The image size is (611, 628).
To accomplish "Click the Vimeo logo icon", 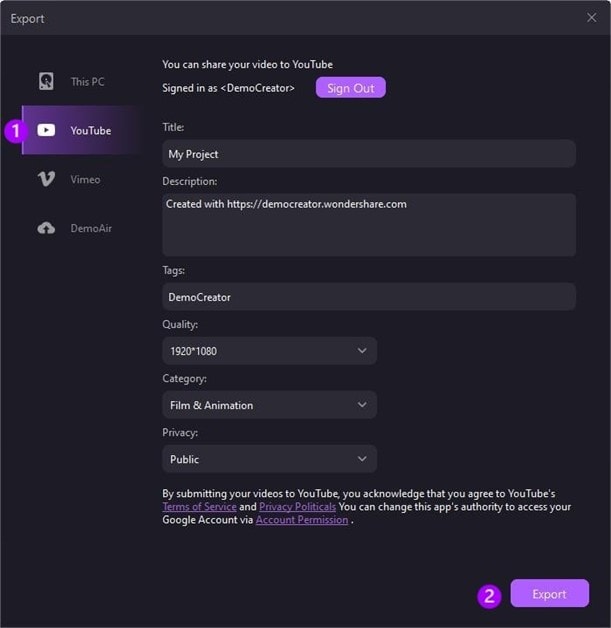I will point(46,179).
